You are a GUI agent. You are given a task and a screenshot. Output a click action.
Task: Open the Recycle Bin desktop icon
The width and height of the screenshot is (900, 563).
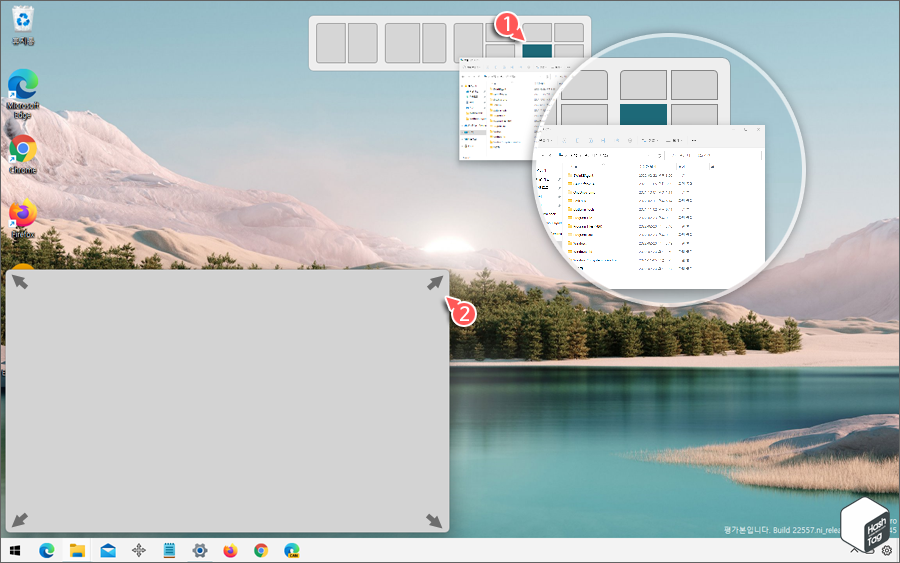[23, 26]
